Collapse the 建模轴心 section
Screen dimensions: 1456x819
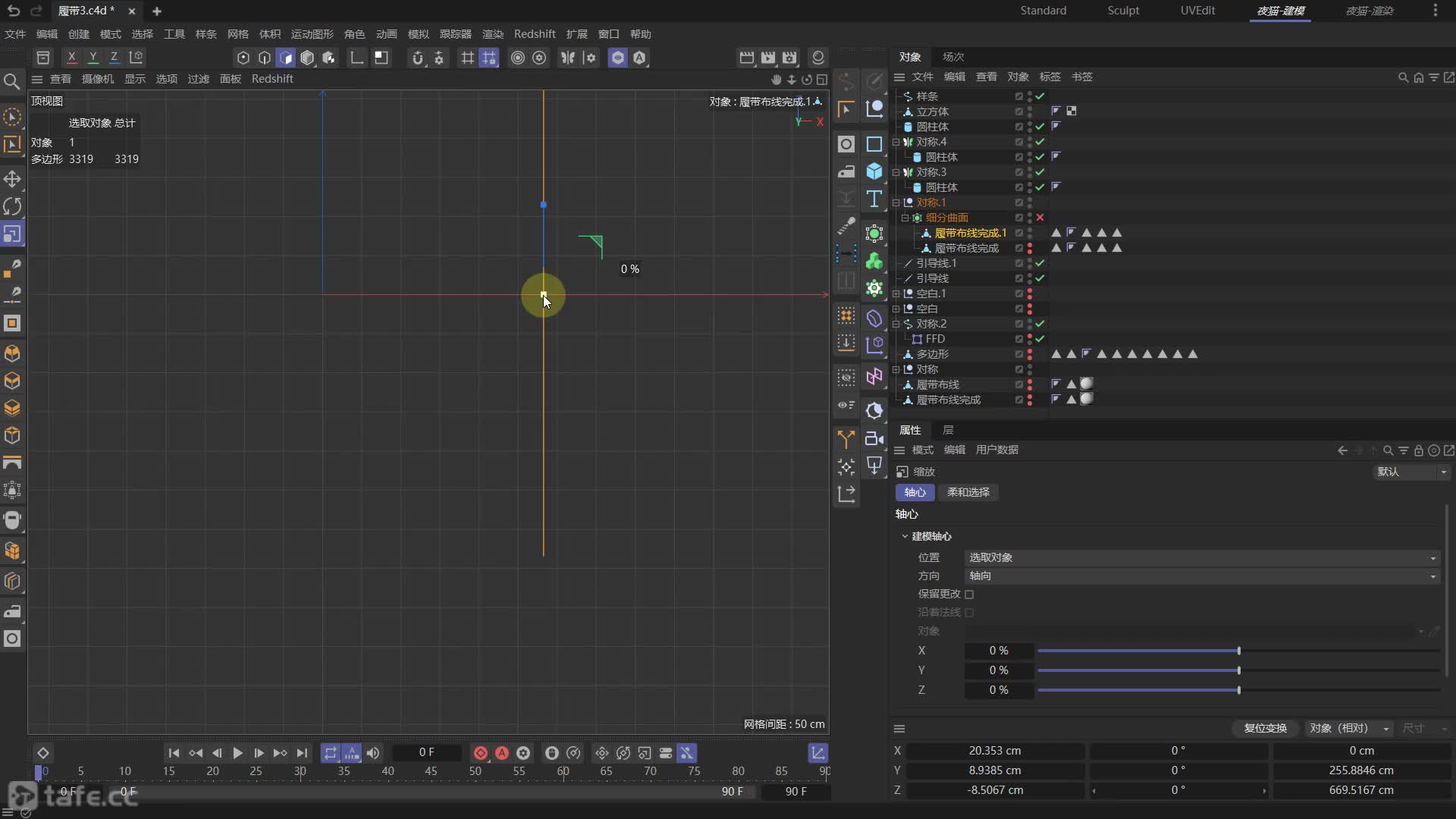[x=905, y=536]
